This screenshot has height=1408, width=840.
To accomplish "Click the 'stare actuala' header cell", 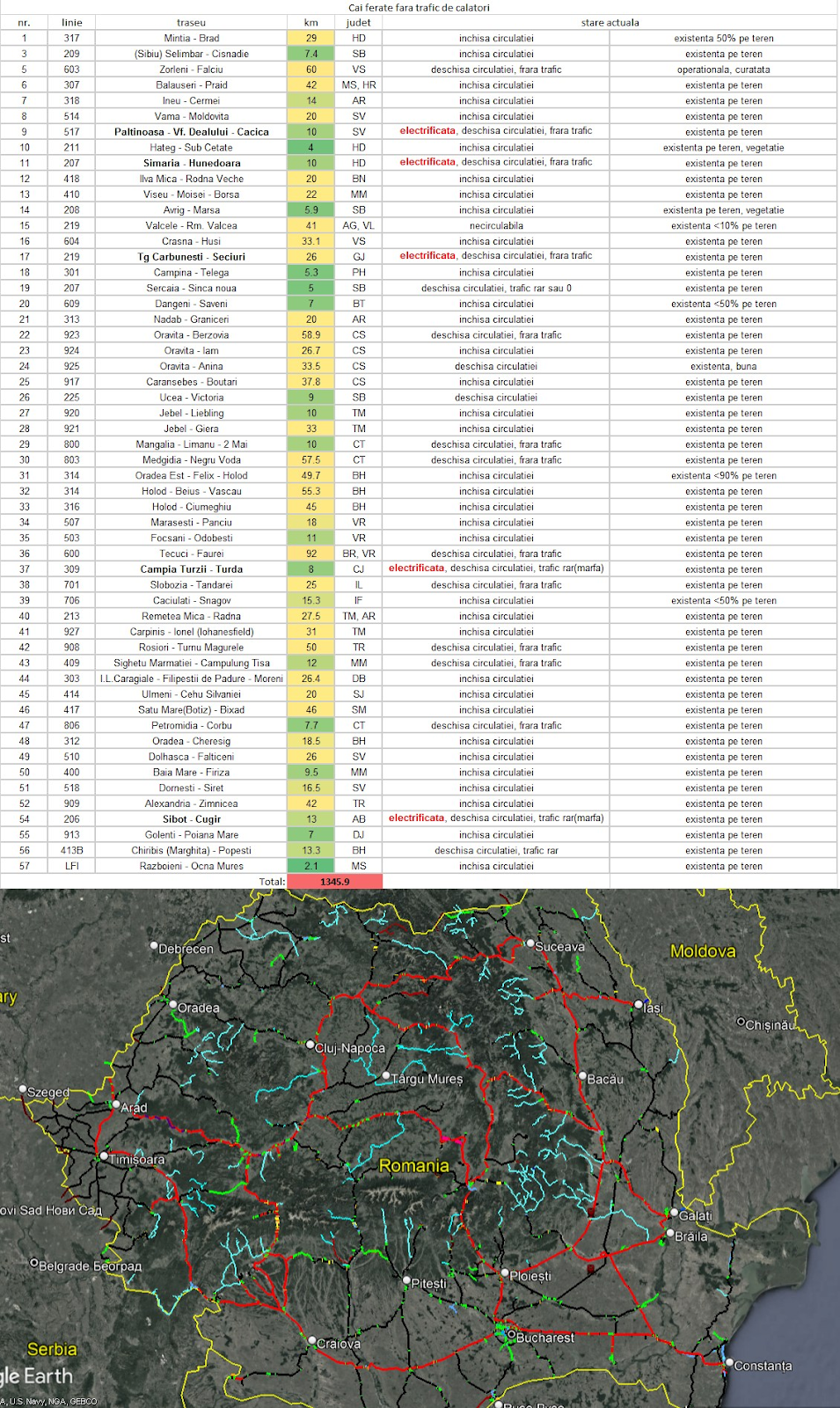I will pos(610,23).
